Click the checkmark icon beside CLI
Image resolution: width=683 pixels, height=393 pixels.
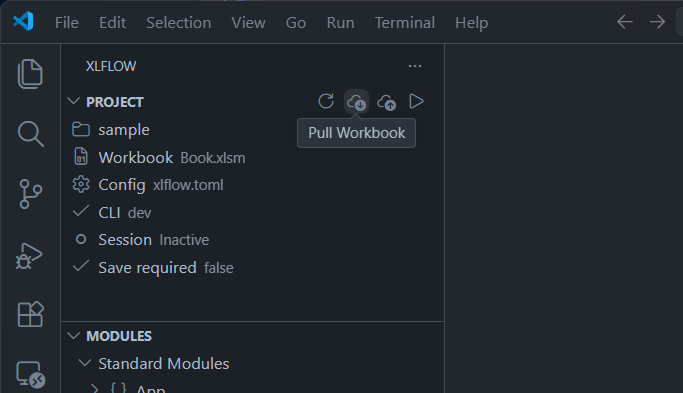point(81,211)
